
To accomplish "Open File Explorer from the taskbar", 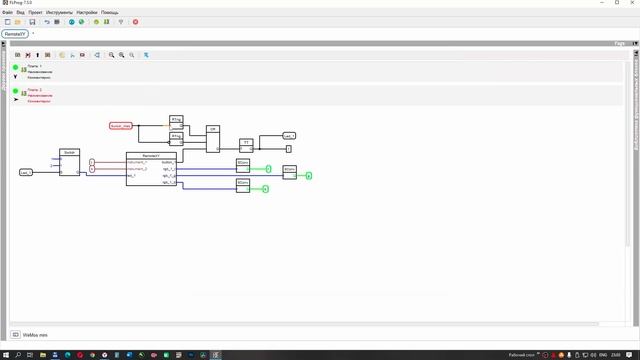I will pos(42,355).
